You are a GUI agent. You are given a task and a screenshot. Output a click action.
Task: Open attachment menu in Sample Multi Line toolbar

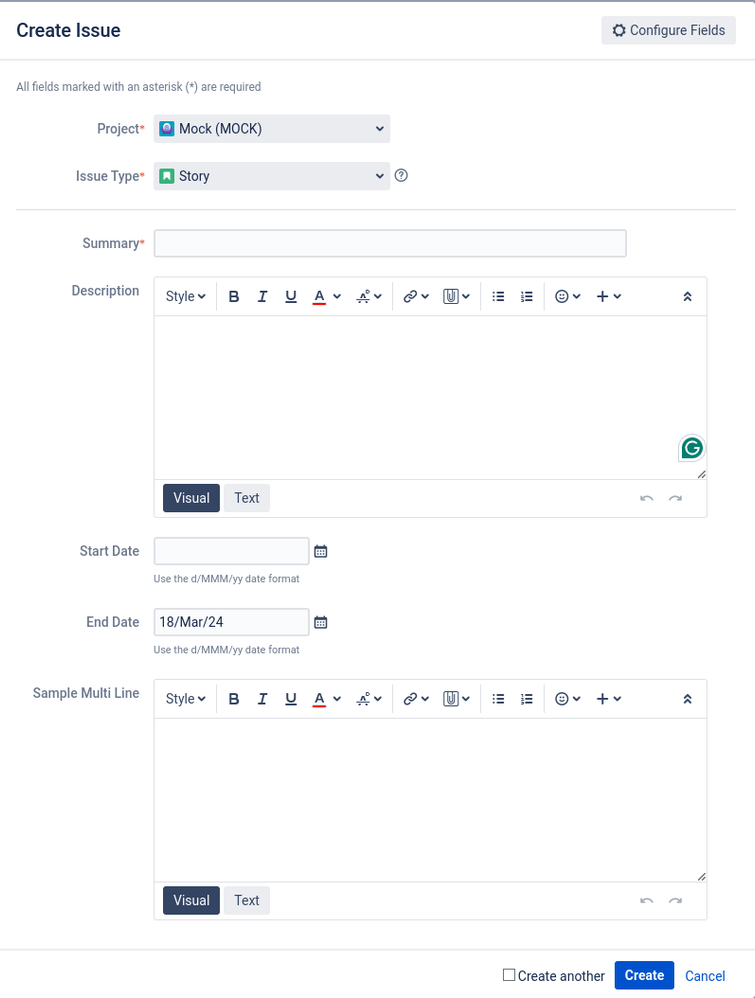point(456,699)
